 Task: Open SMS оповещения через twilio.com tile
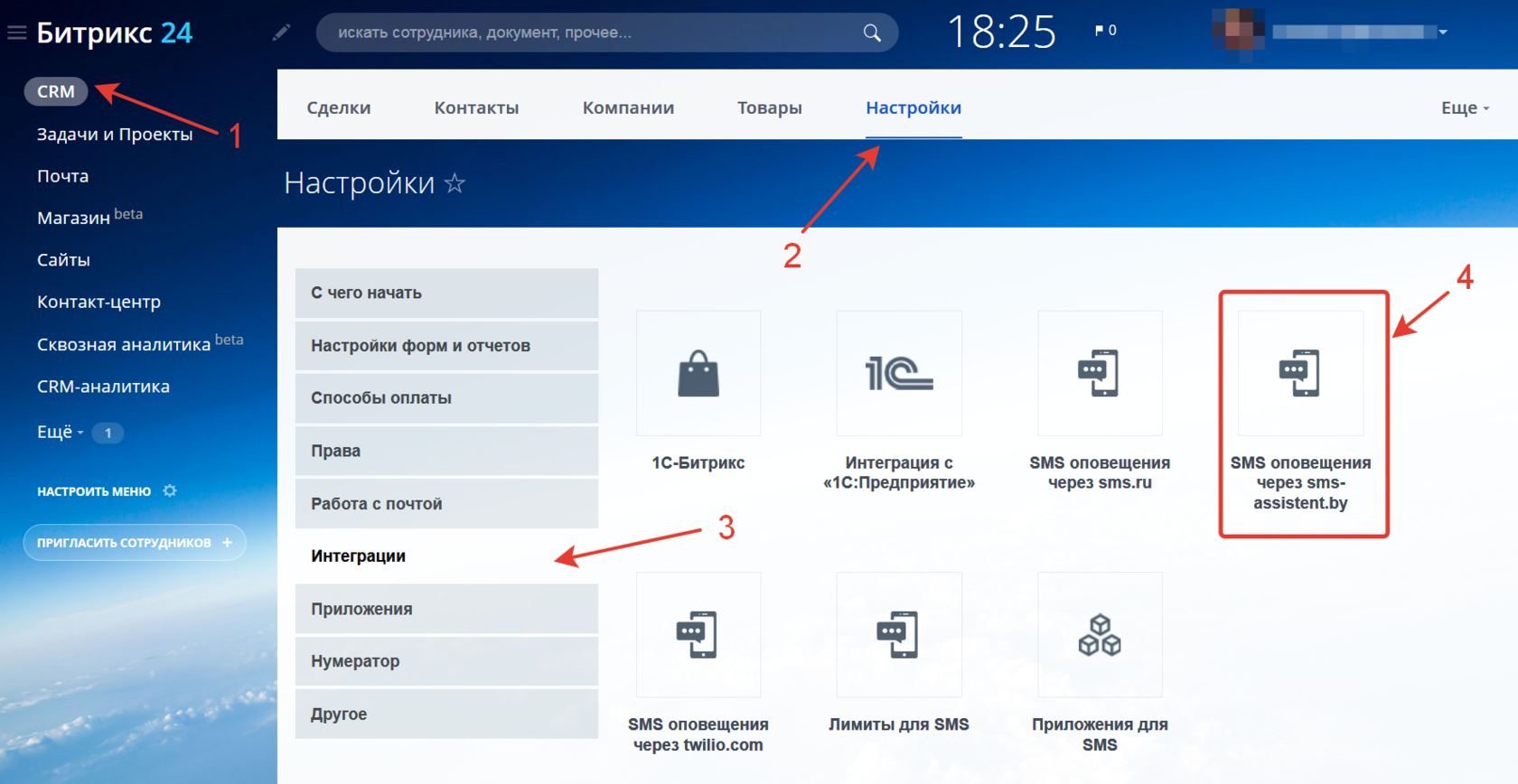click(x=698, y=635)
